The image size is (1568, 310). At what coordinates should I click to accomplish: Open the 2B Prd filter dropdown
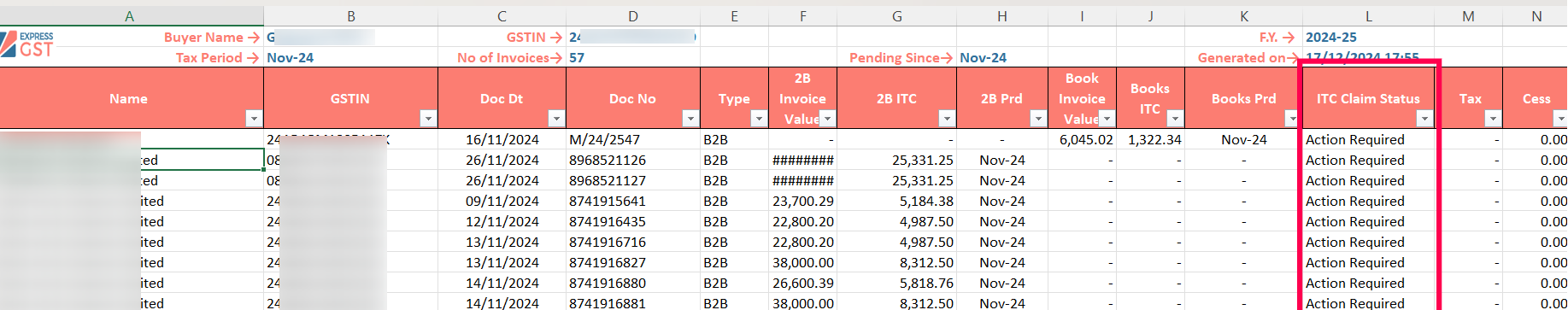coord(1038,119)
